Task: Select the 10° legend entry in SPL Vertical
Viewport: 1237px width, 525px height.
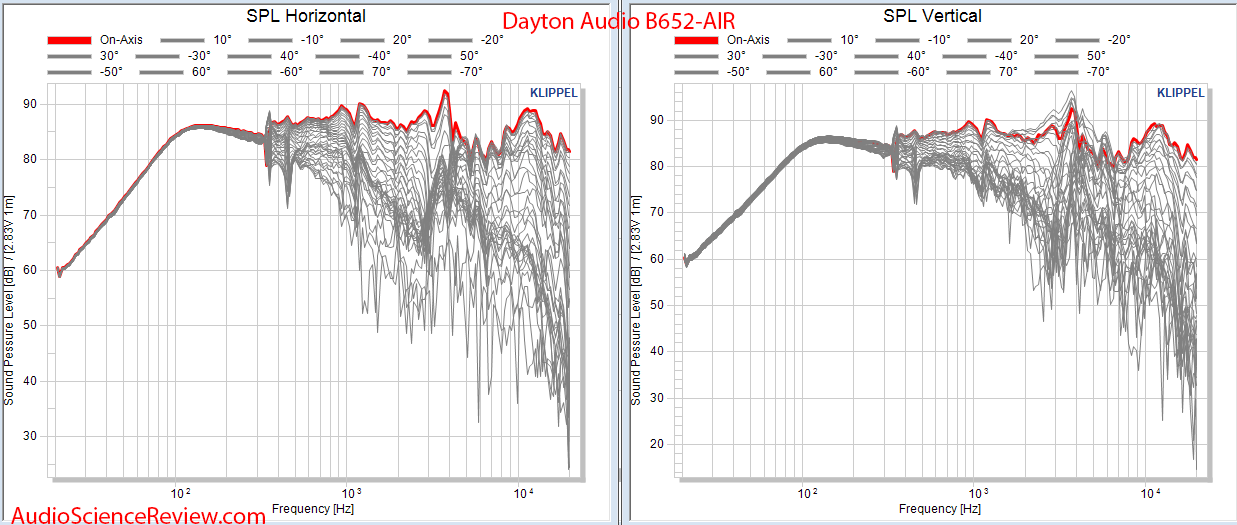Action: tap(821, 40)
